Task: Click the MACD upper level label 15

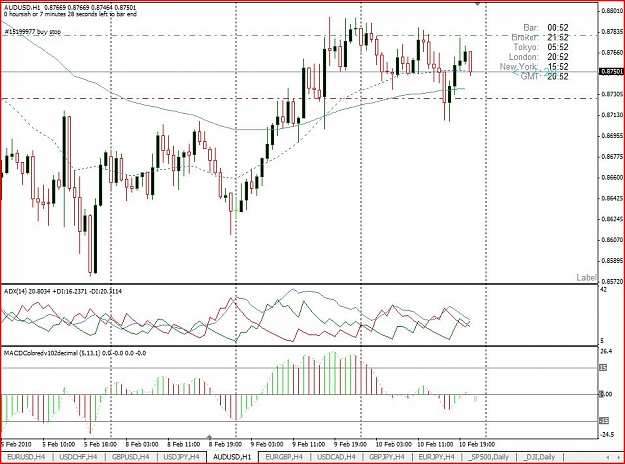Action: (603, 368)
